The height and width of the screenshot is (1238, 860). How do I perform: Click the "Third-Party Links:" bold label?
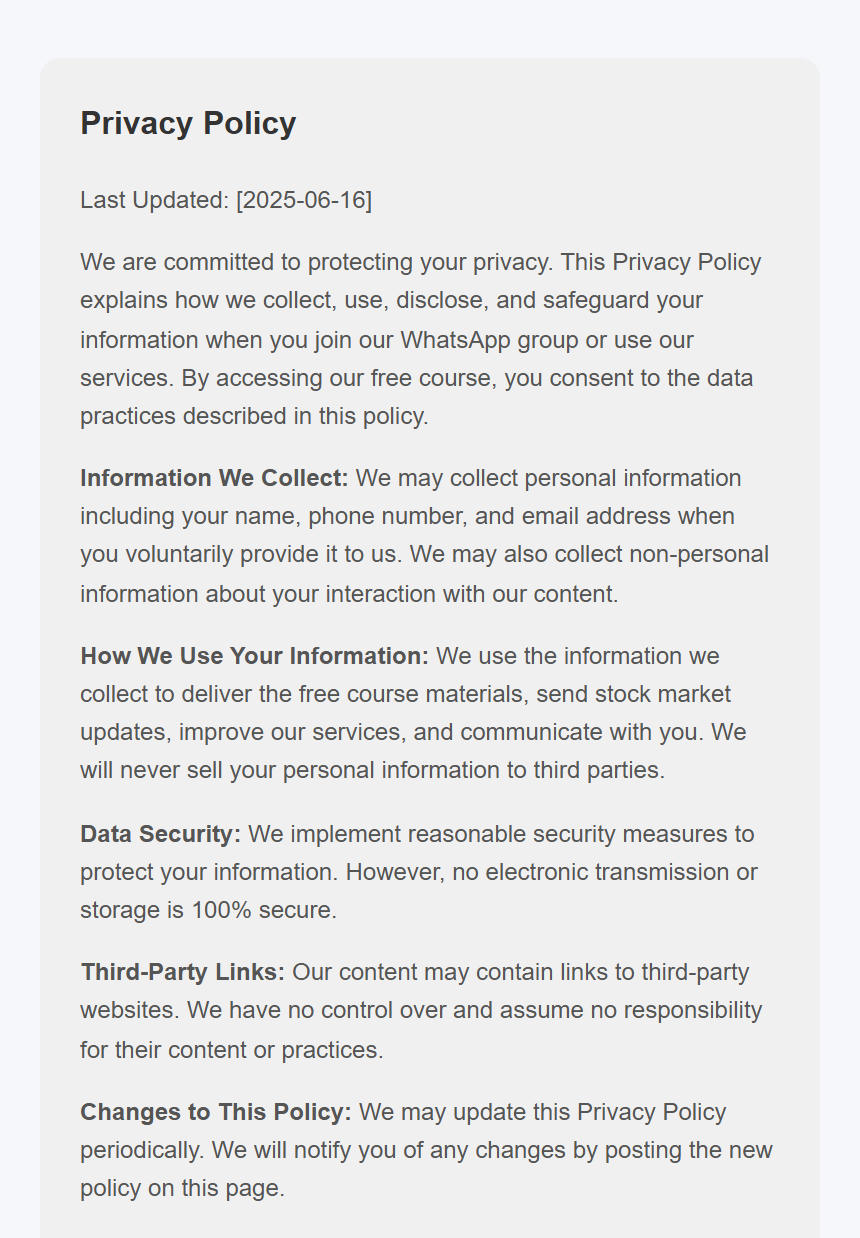[x=182, y=972]
